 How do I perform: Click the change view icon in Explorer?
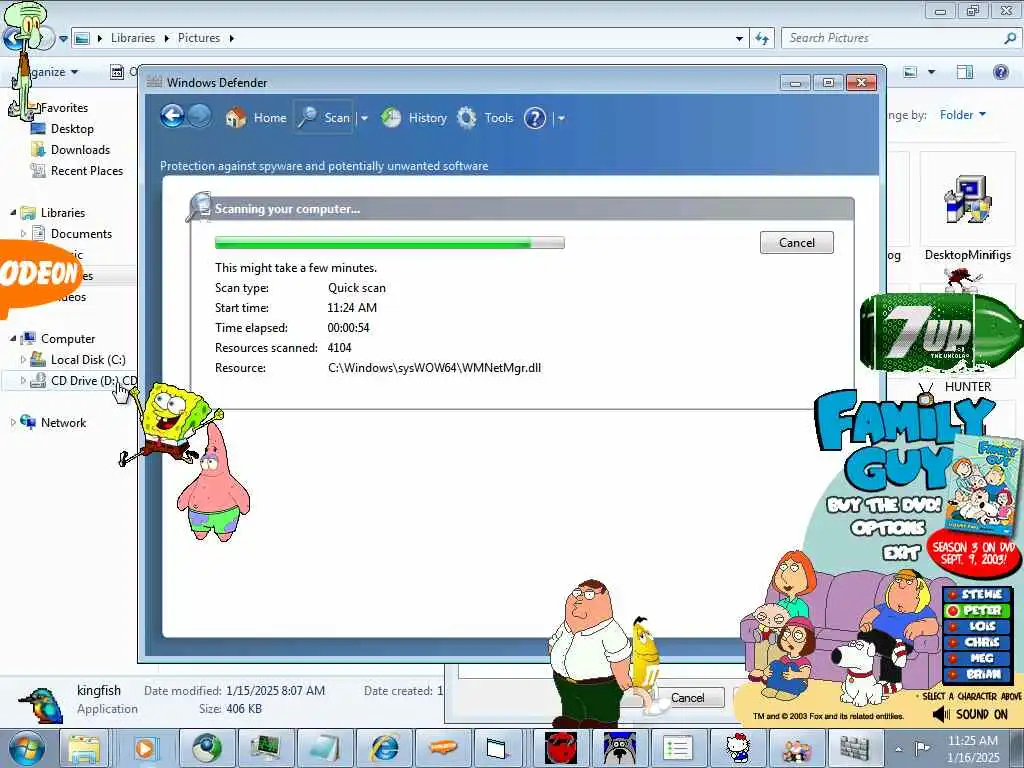coord(910,72)
